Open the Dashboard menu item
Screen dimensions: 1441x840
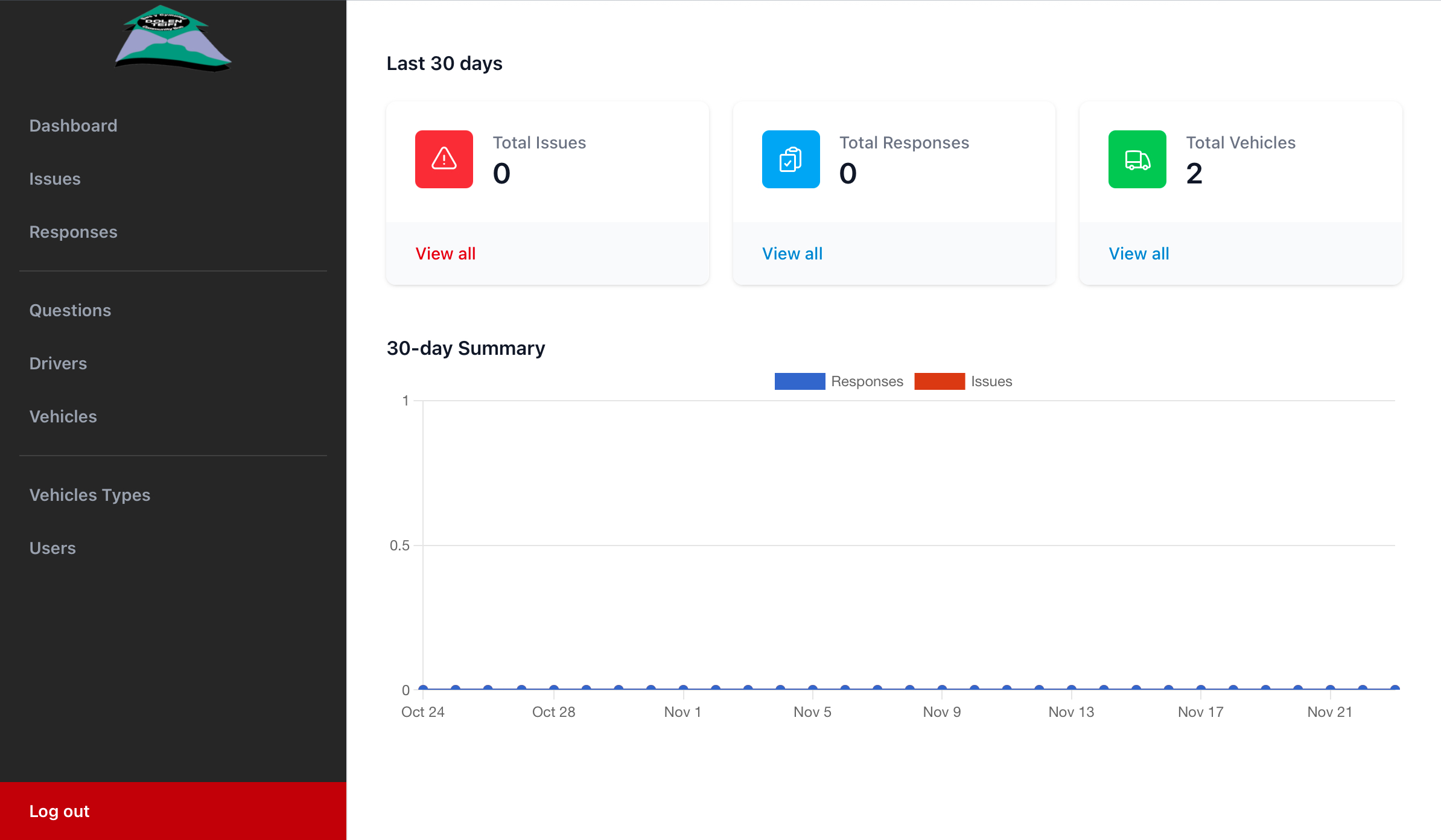pos(74,126)
